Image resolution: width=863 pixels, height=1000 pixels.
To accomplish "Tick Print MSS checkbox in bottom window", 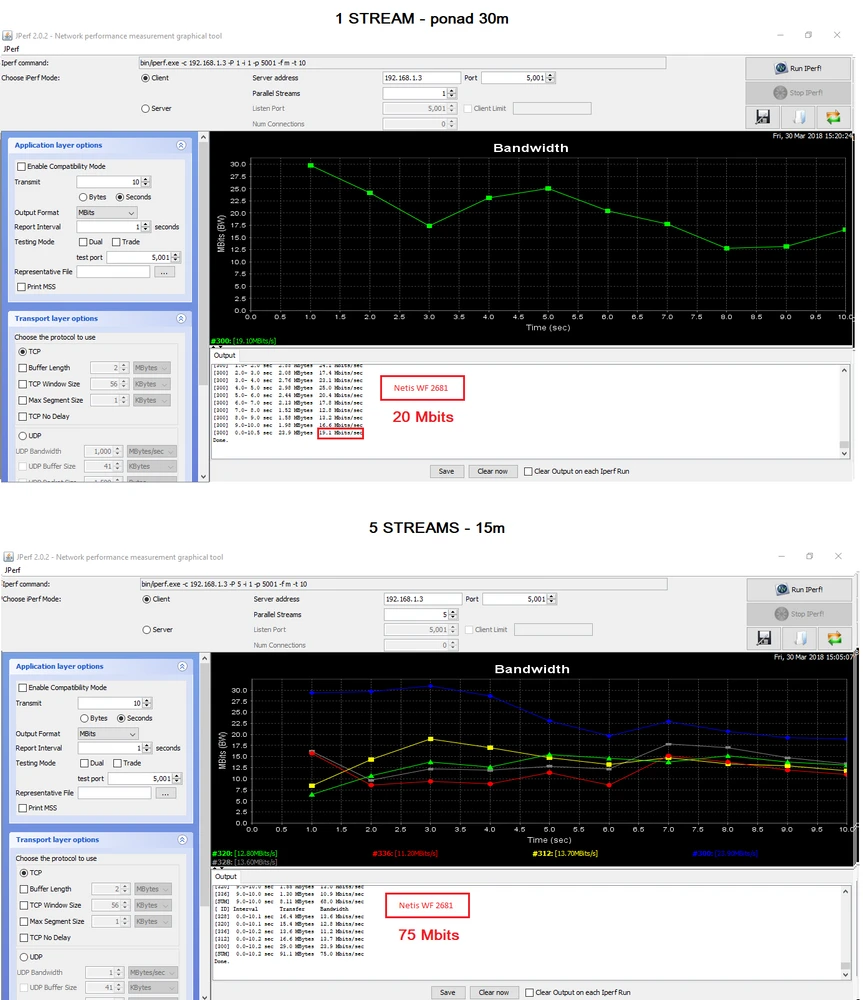I will [x=22, y=809].
